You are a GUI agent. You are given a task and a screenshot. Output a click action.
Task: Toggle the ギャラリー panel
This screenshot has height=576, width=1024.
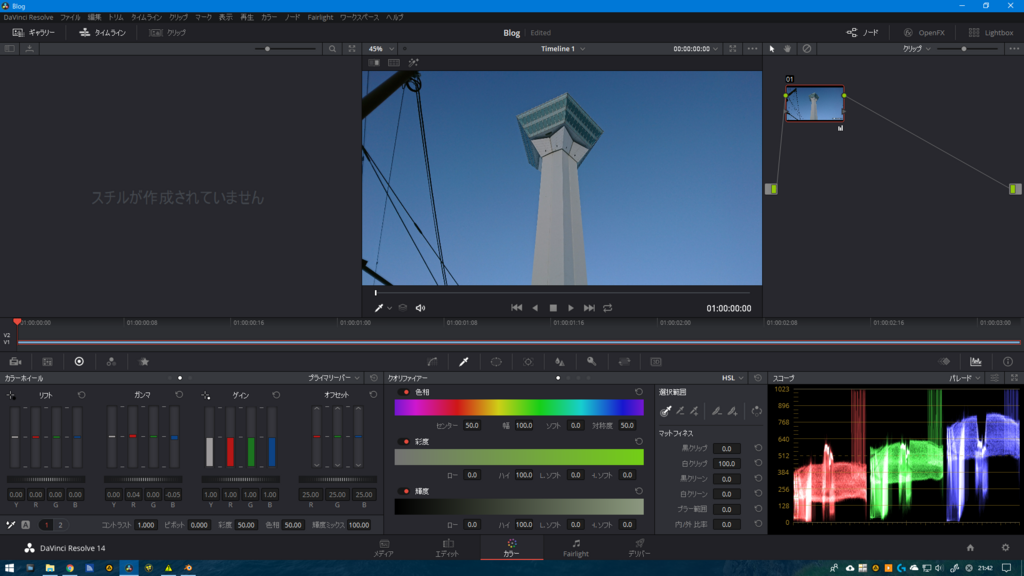(33, 33)
